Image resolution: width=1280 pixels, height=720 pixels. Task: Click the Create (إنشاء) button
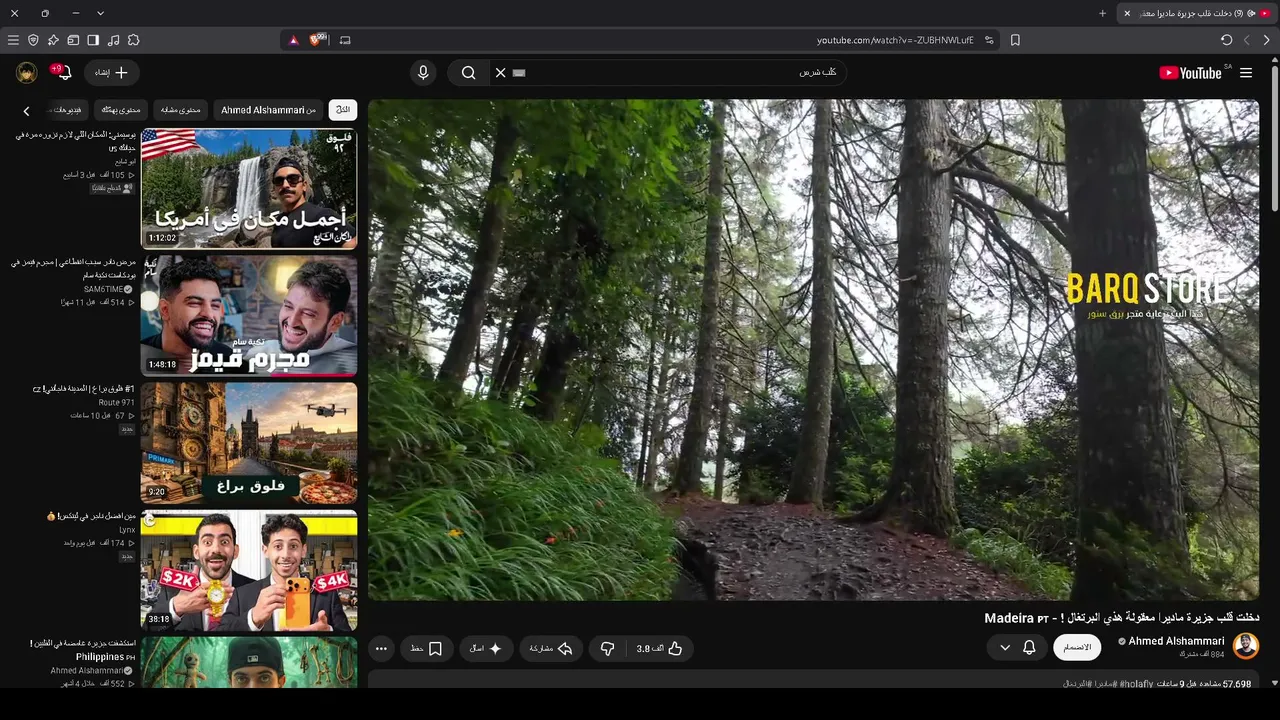point(111,73)
